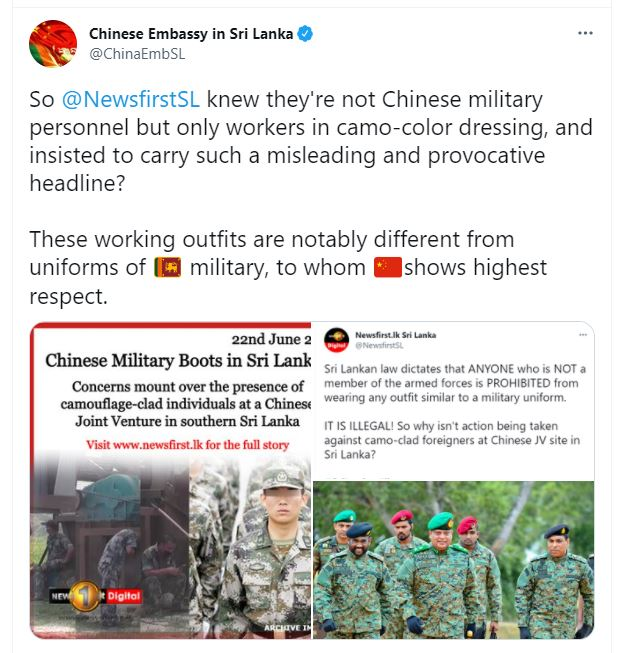Click the tweet text about camo-color dressing
620x653 pixels.
(x=311, y=141)
